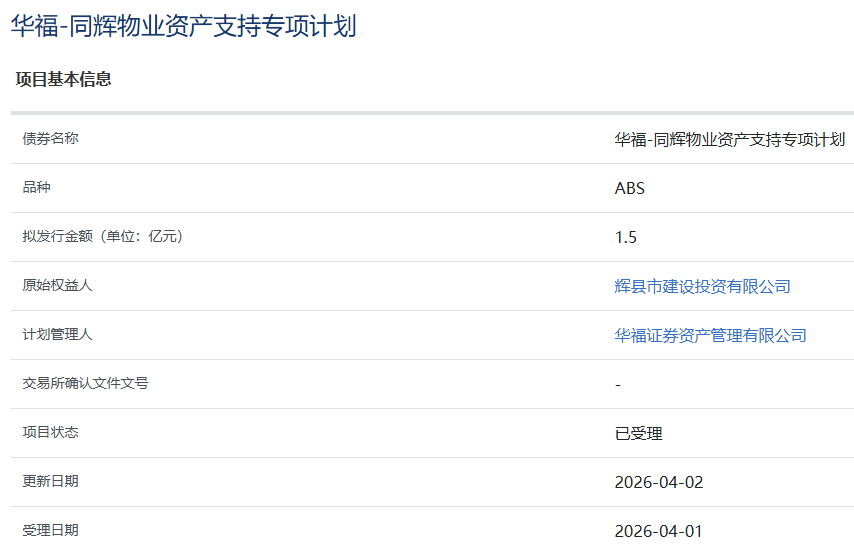Screen dimensions: 854x551
Task: Select the 更新日期 label
Action: [x=51, y=481]
